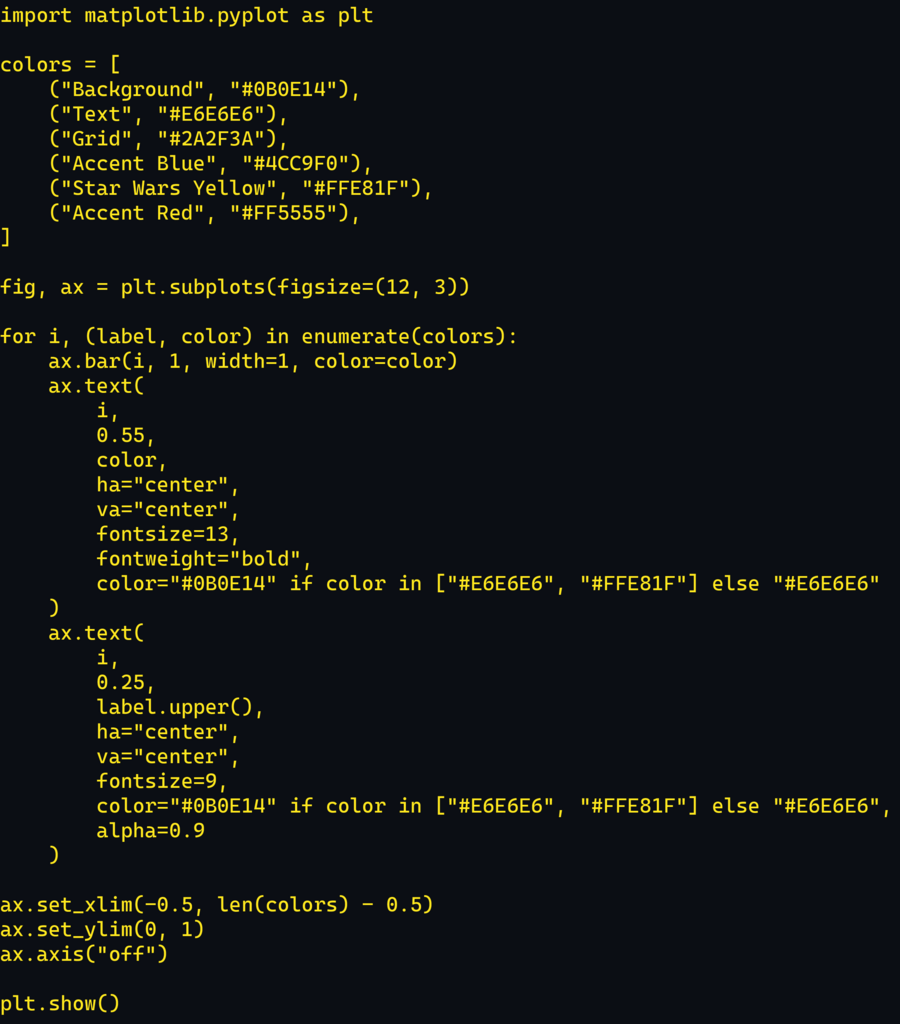Click the alpha=0.9 argument

tap(150, 831)
